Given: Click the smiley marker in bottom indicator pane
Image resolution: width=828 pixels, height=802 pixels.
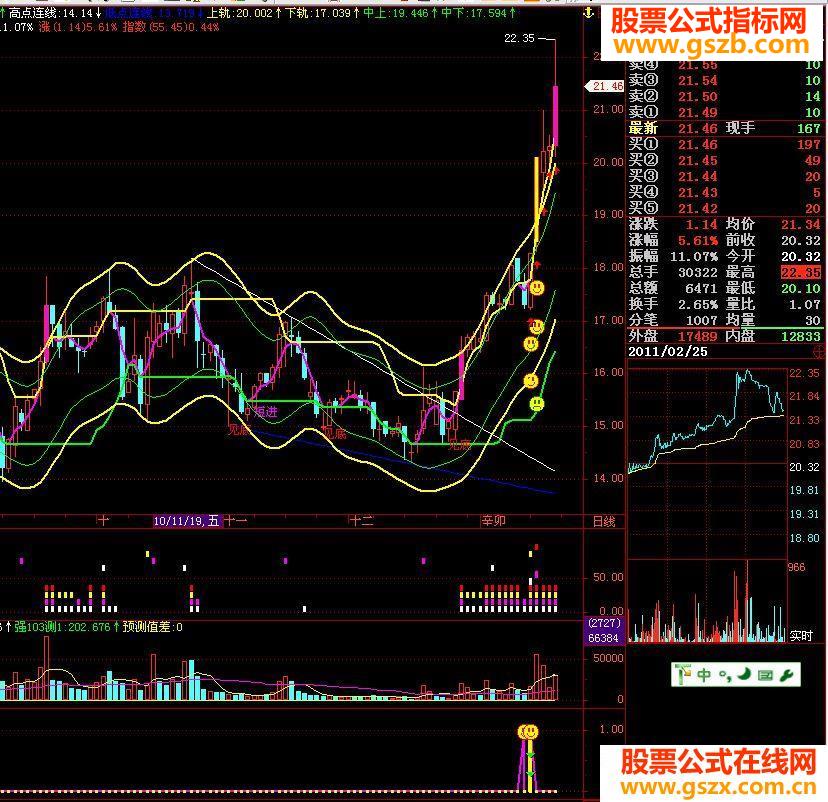Looking at the screenshot, I should (527, 733).
